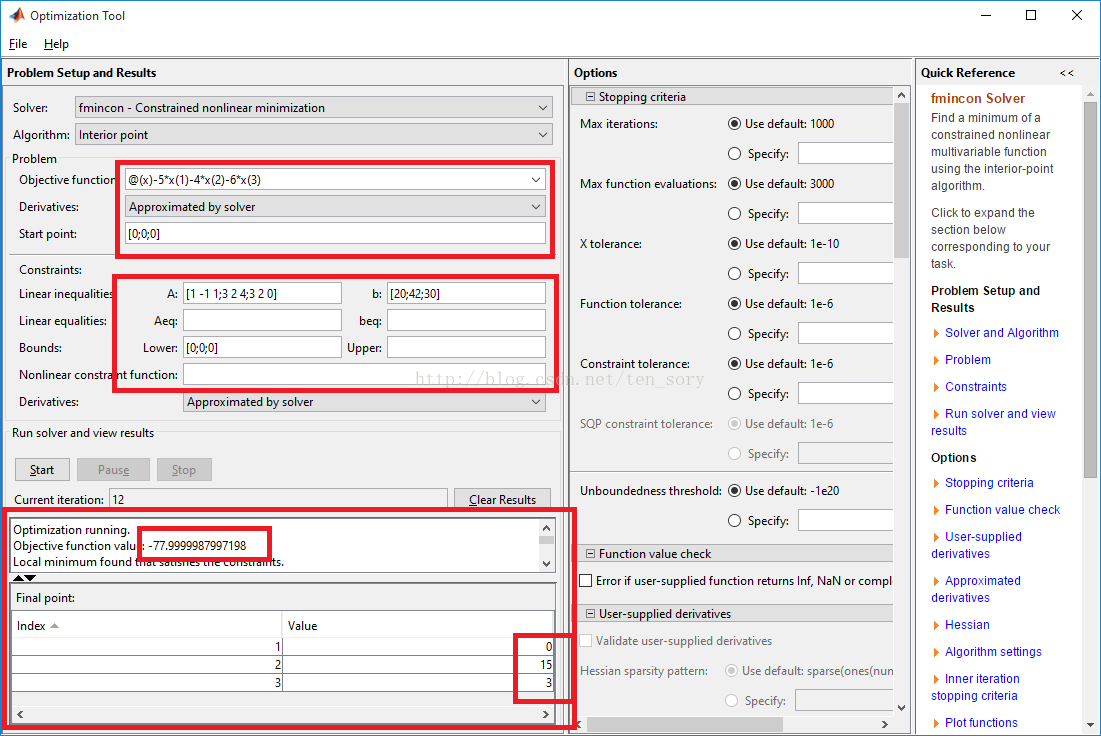Click the Start button
1101x736 pixels.
click(x=42, y=470)
